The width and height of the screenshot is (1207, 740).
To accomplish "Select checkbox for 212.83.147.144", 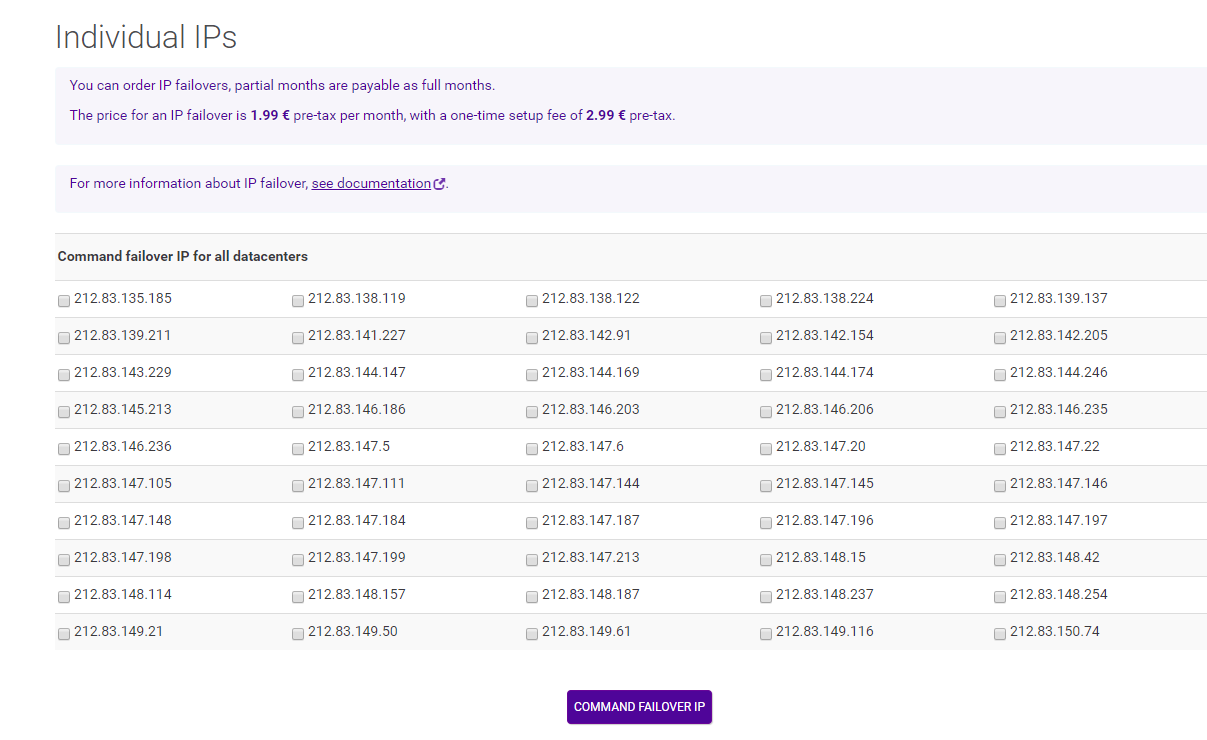I will point(532,485).
